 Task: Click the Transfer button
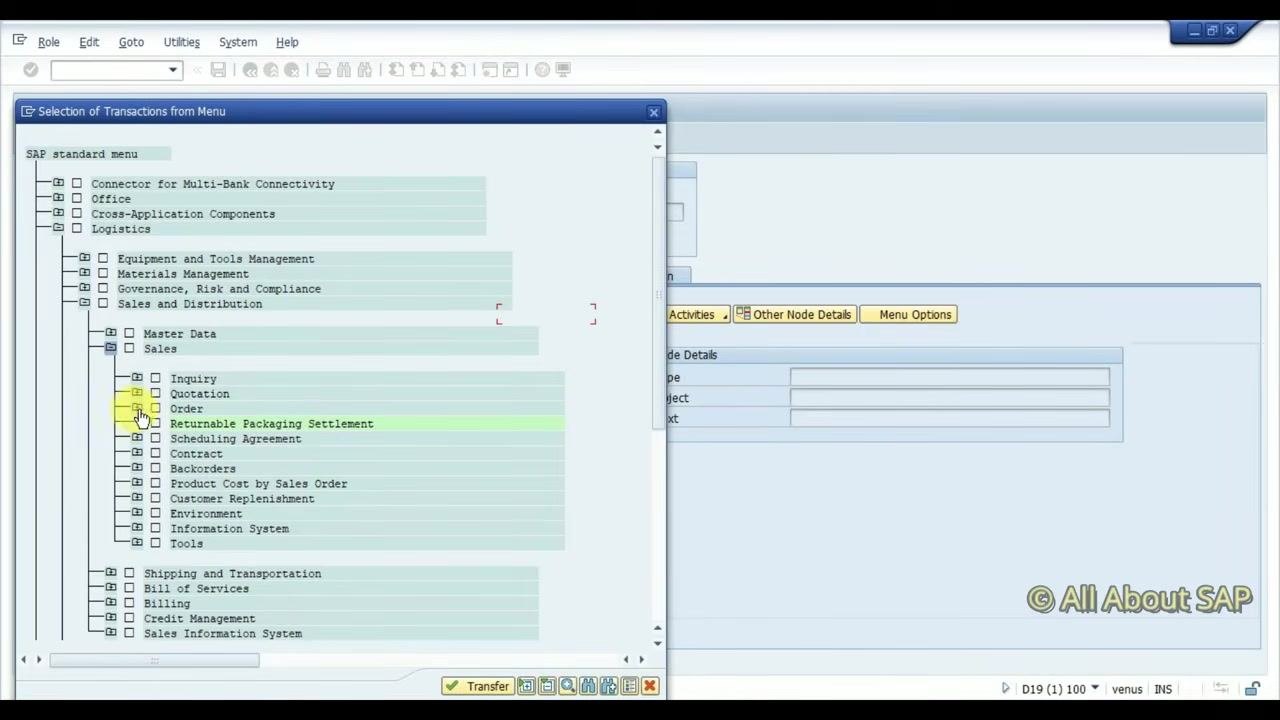(x=478, y=686)
